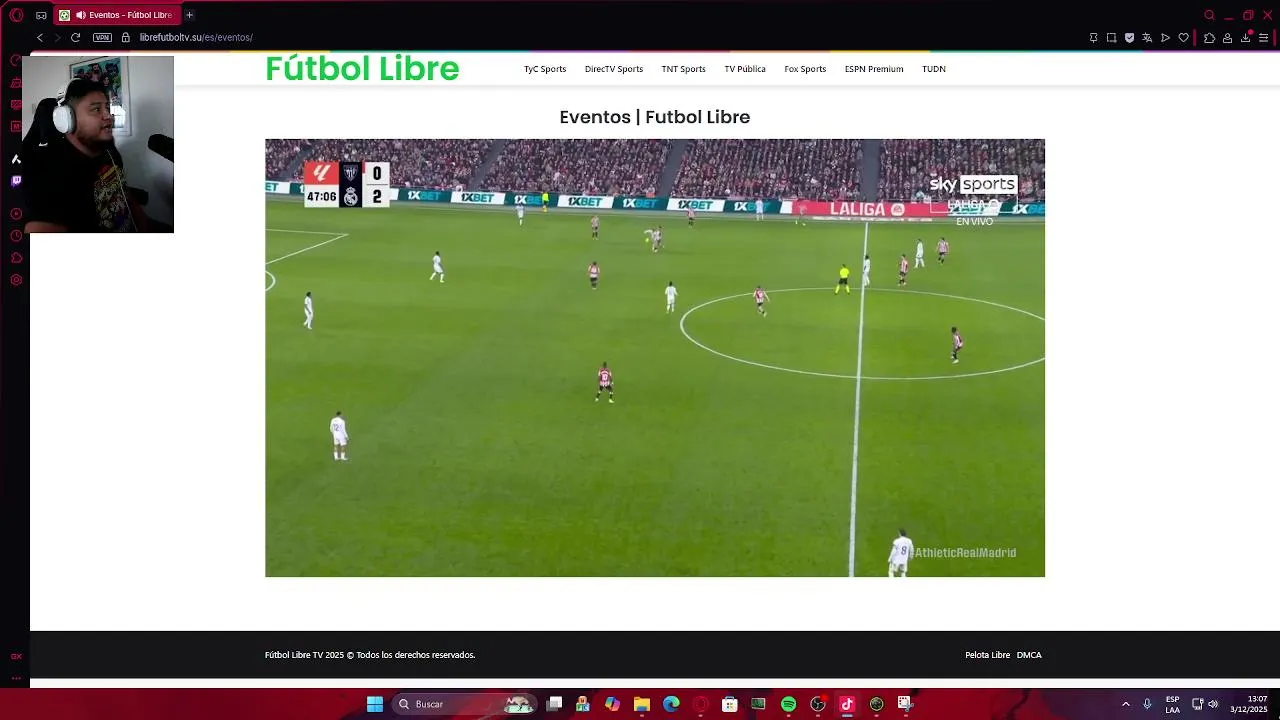The image size is (1280, 720).
Task: Open Copilot app from taskbar
Action: click(612, 704)
